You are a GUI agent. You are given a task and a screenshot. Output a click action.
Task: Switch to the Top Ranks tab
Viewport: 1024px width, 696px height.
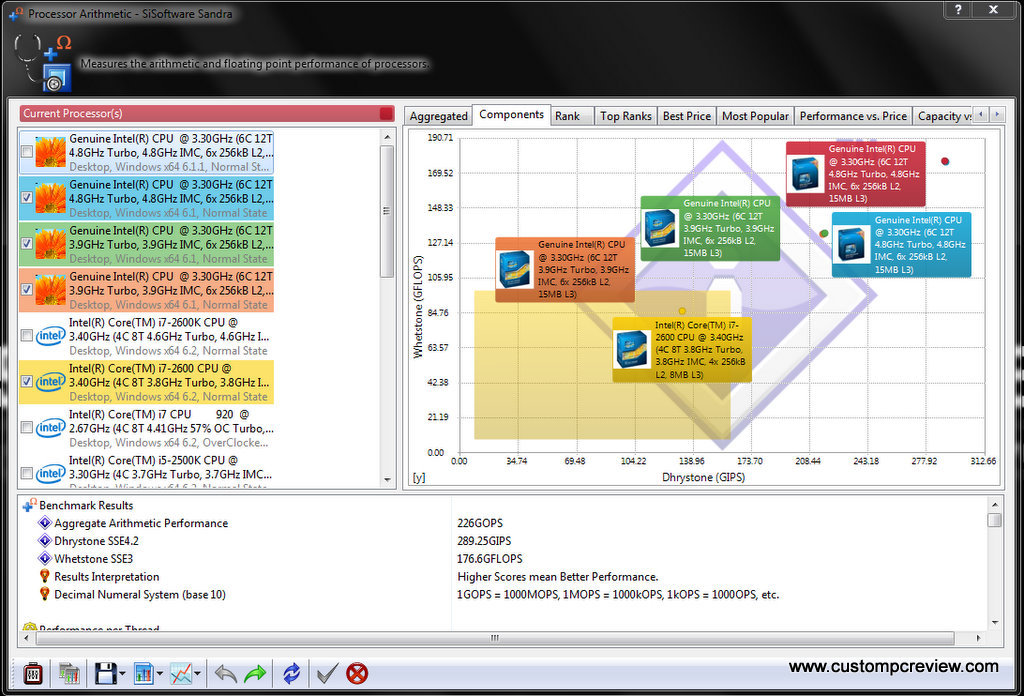626,116
